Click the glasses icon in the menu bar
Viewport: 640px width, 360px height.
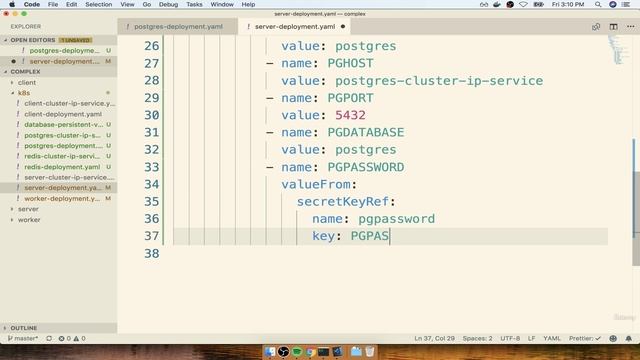pyautogui.click(x=484, y=4)
